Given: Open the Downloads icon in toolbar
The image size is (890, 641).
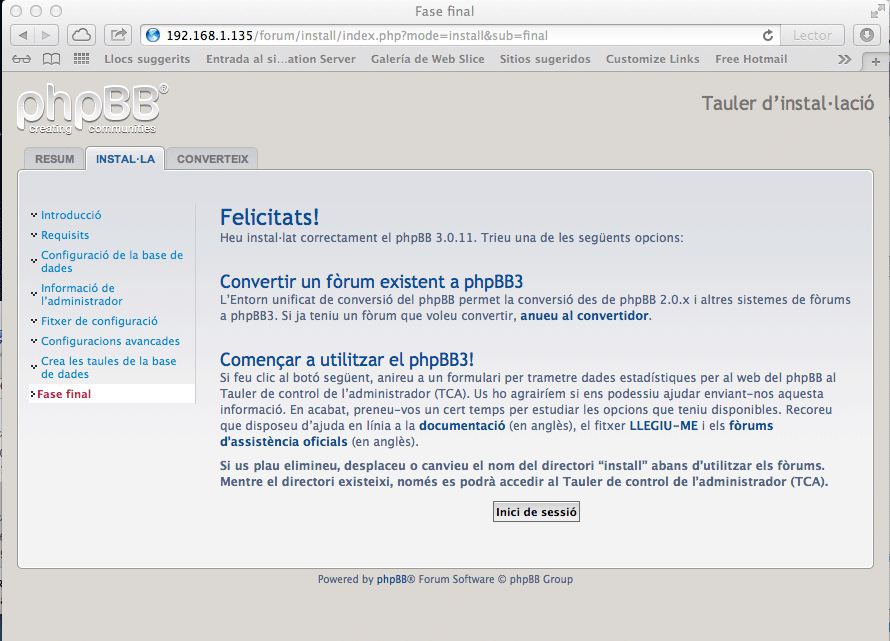Looking at the screenshot, I should [867, 35].
